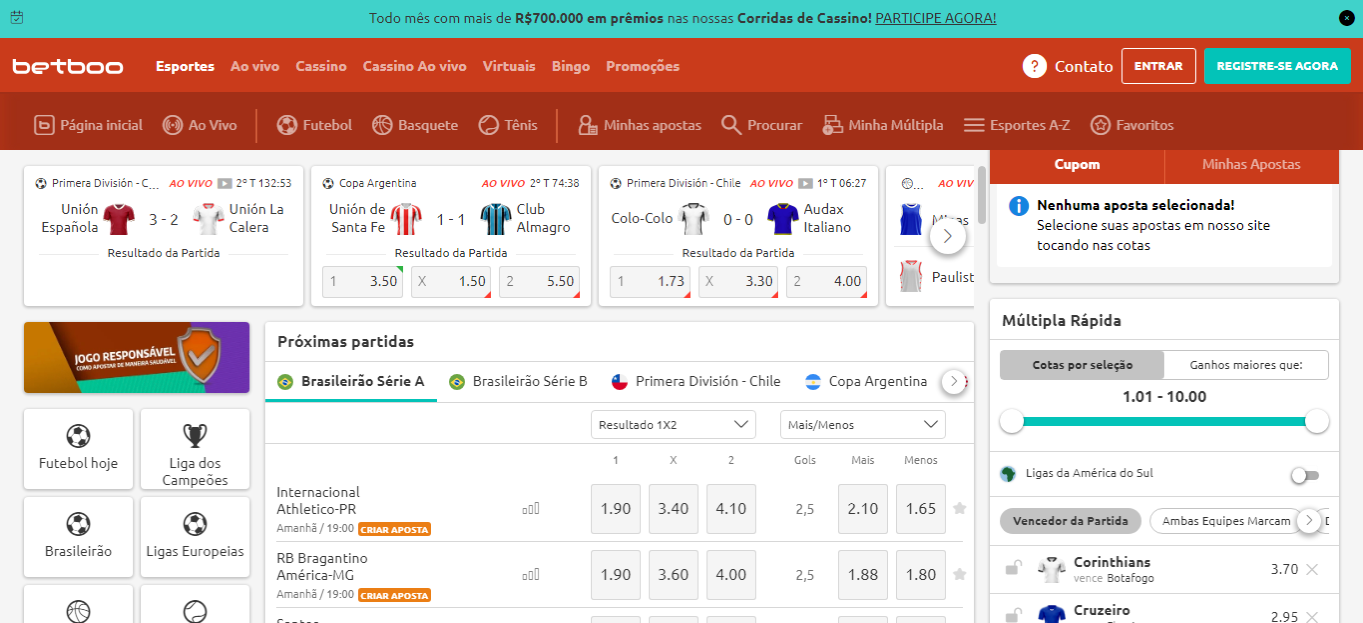Open statistics icon for RB Bragantino América-MG
The image size is (1363, 623).
click(x=531, y=575)
